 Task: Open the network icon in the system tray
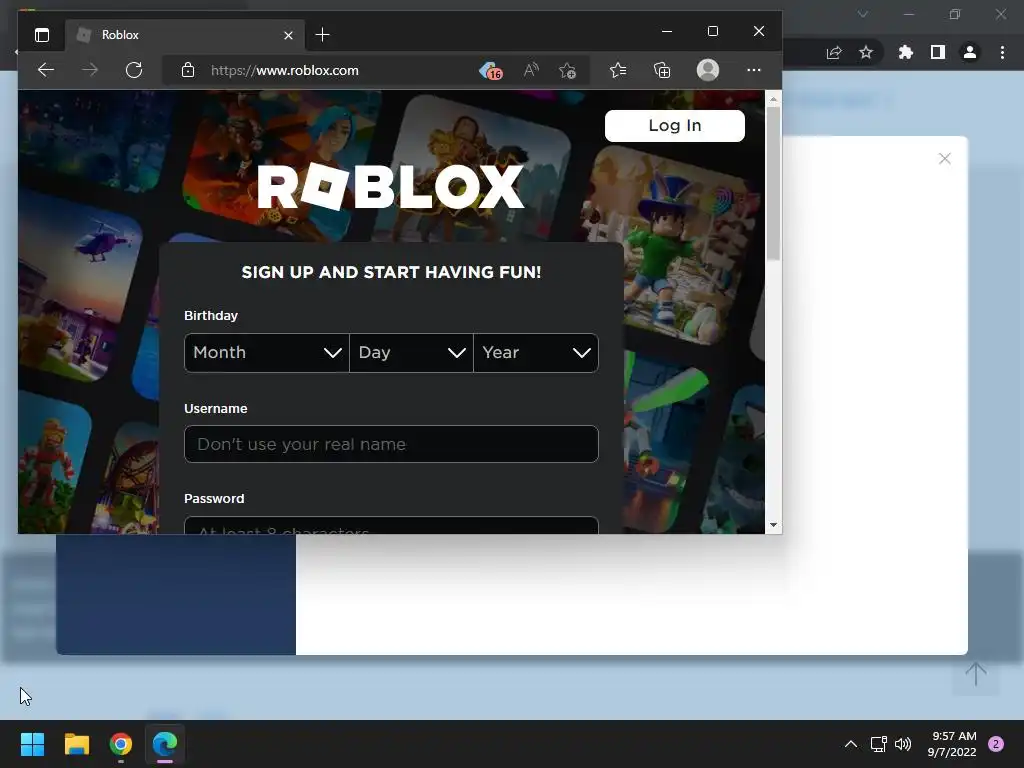click(878, 744)
